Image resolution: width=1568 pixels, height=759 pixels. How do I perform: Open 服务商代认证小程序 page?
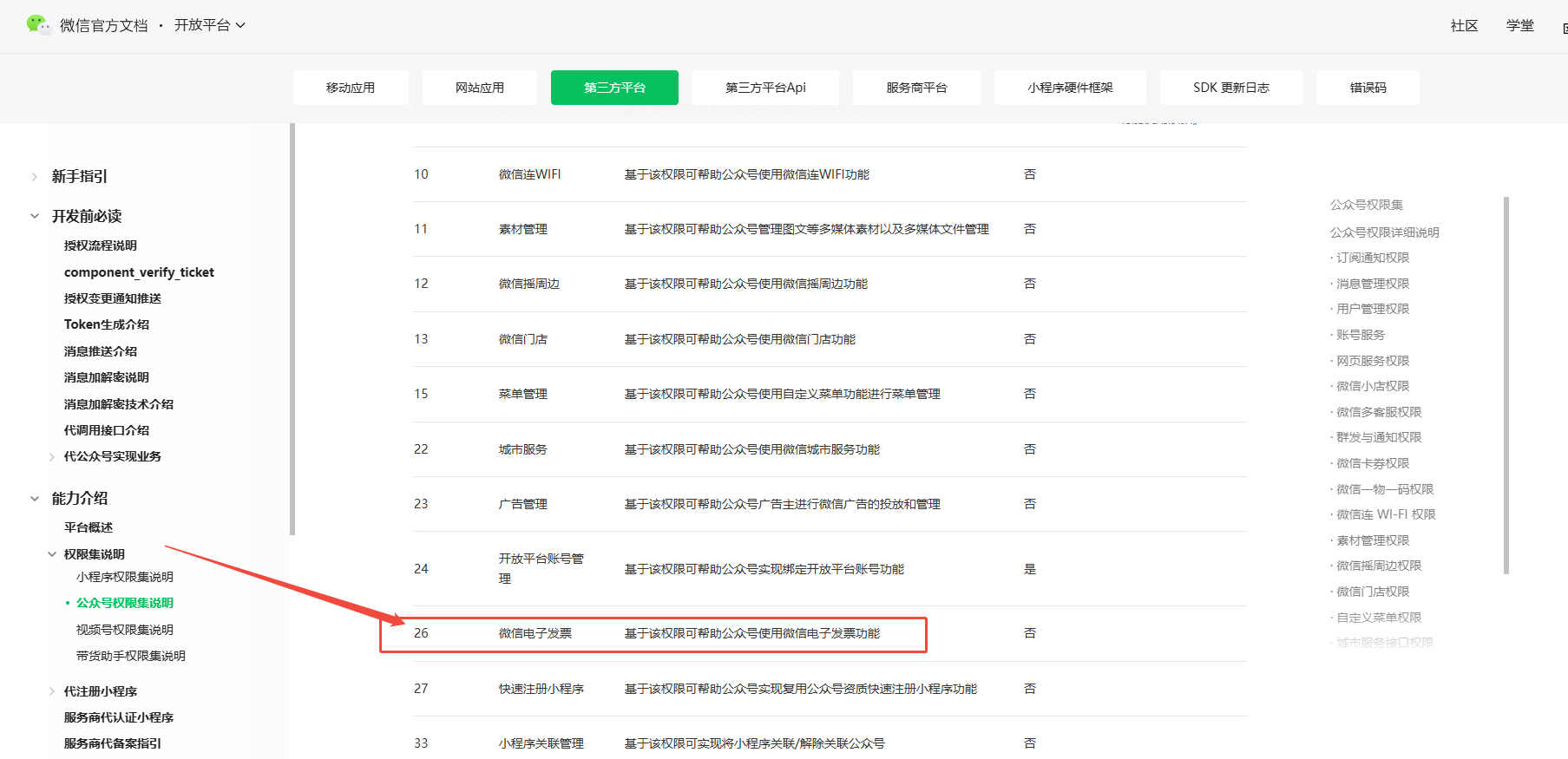[119, 717]
